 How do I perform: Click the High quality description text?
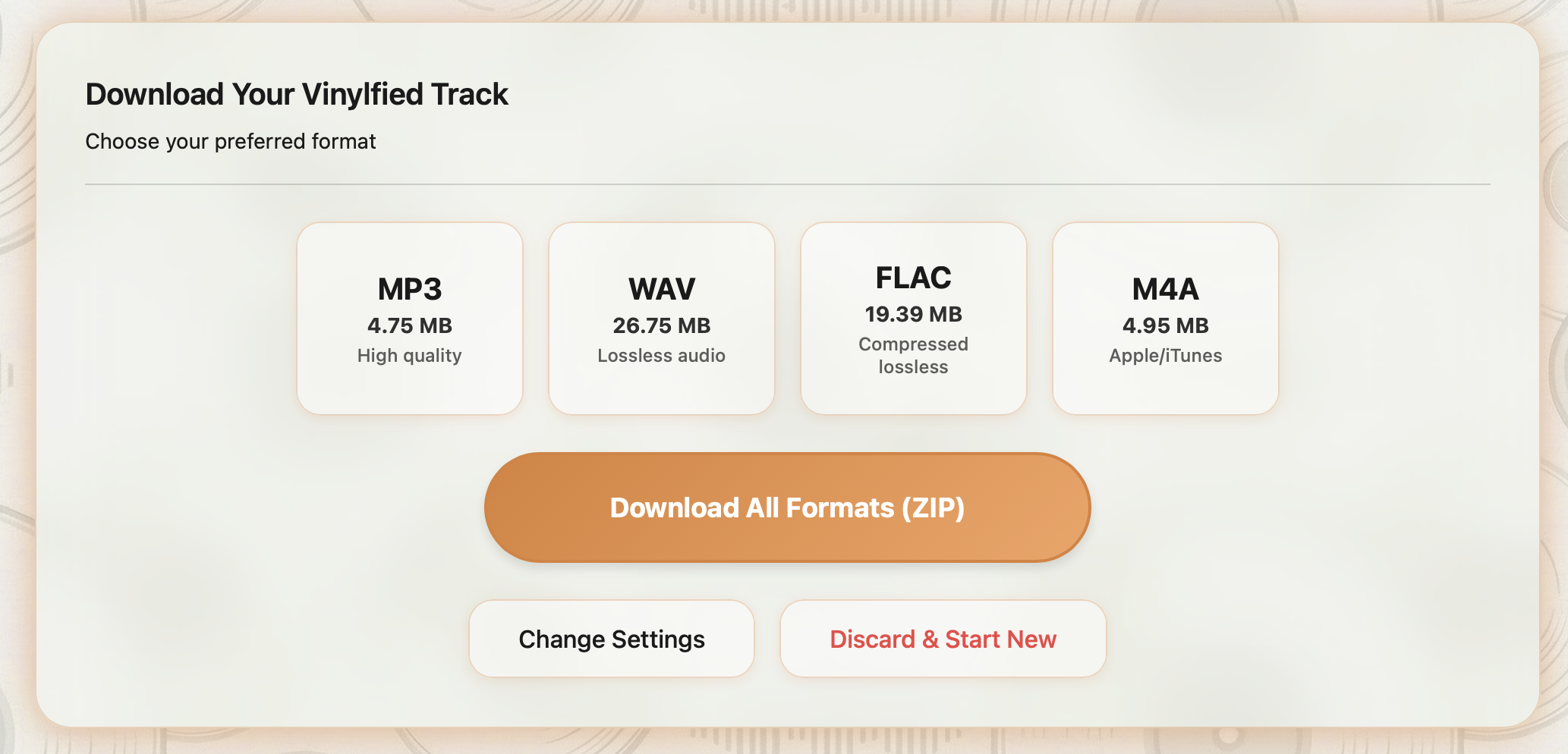pos(409,355)
